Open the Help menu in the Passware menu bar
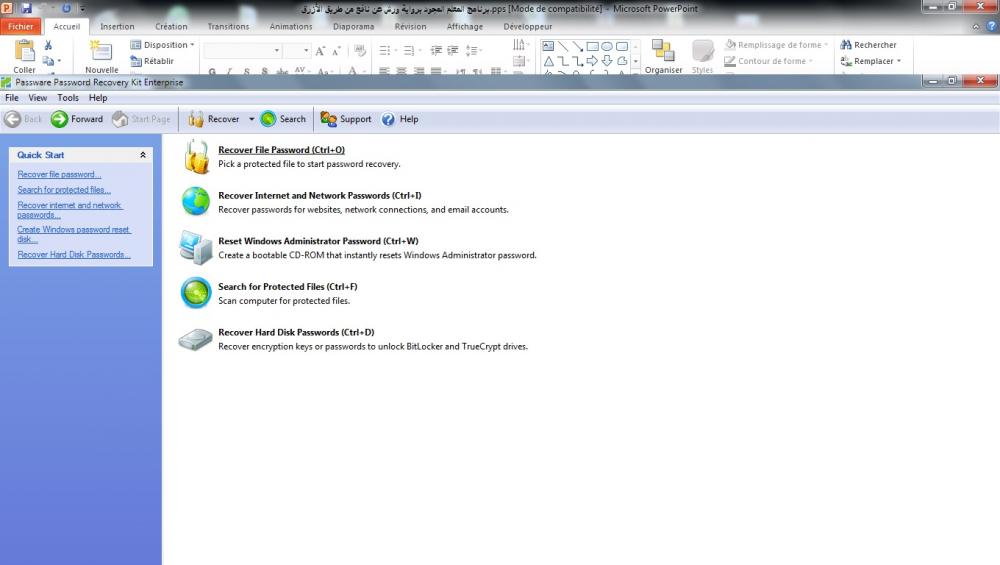 click(x=98, y=98)
